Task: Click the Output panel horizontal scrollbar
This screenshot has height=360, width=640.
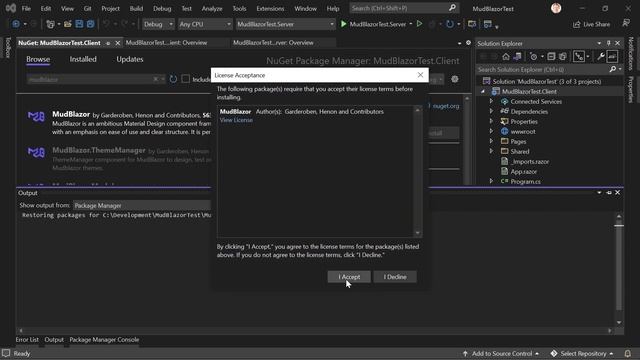Action: pyautogui.click(x=315, y=331)
